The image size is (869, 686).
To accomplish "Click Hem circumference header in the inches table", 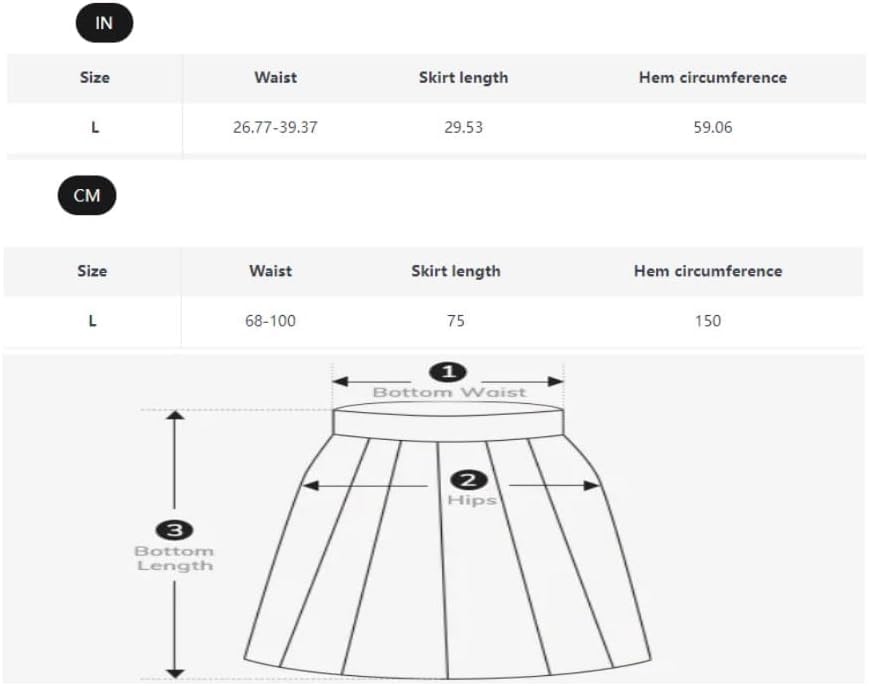I will pyautogui.click(x=712, y=77).
